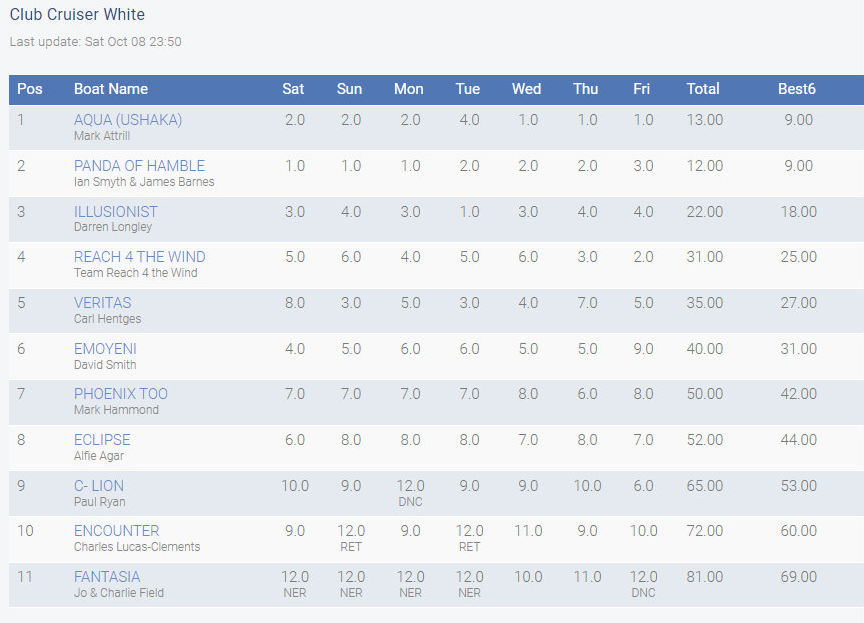
Task: Open the EMOYENI boat link
Action: pos(105,349)
